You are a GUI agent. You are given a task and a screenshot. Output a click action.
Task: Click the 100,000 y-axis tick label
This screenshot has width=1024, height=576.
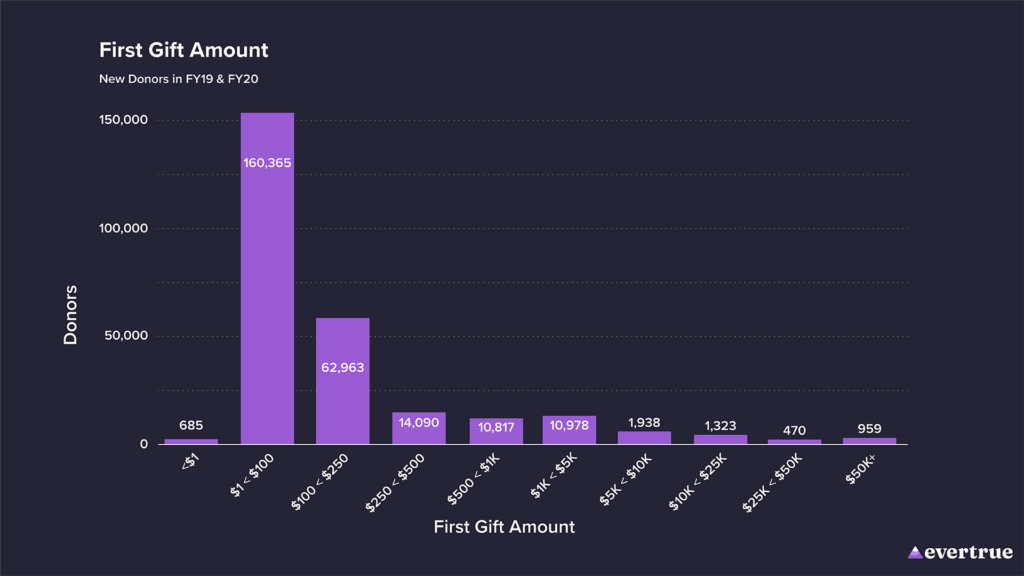click(123, 228)
